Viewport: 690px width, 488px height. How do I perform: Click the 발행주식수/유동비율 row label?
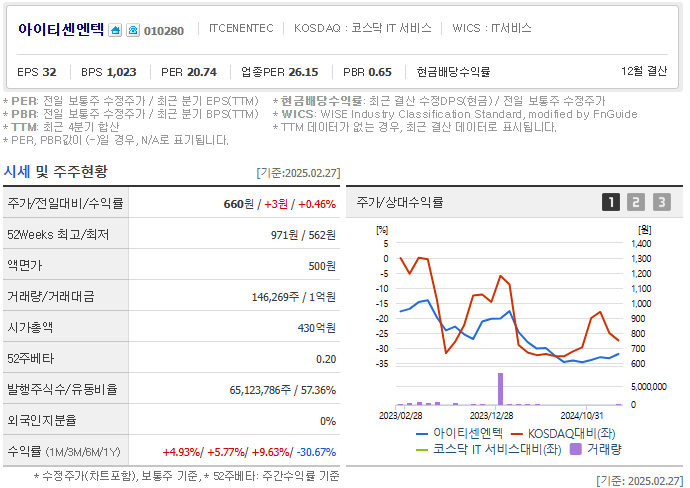point(62,389)
